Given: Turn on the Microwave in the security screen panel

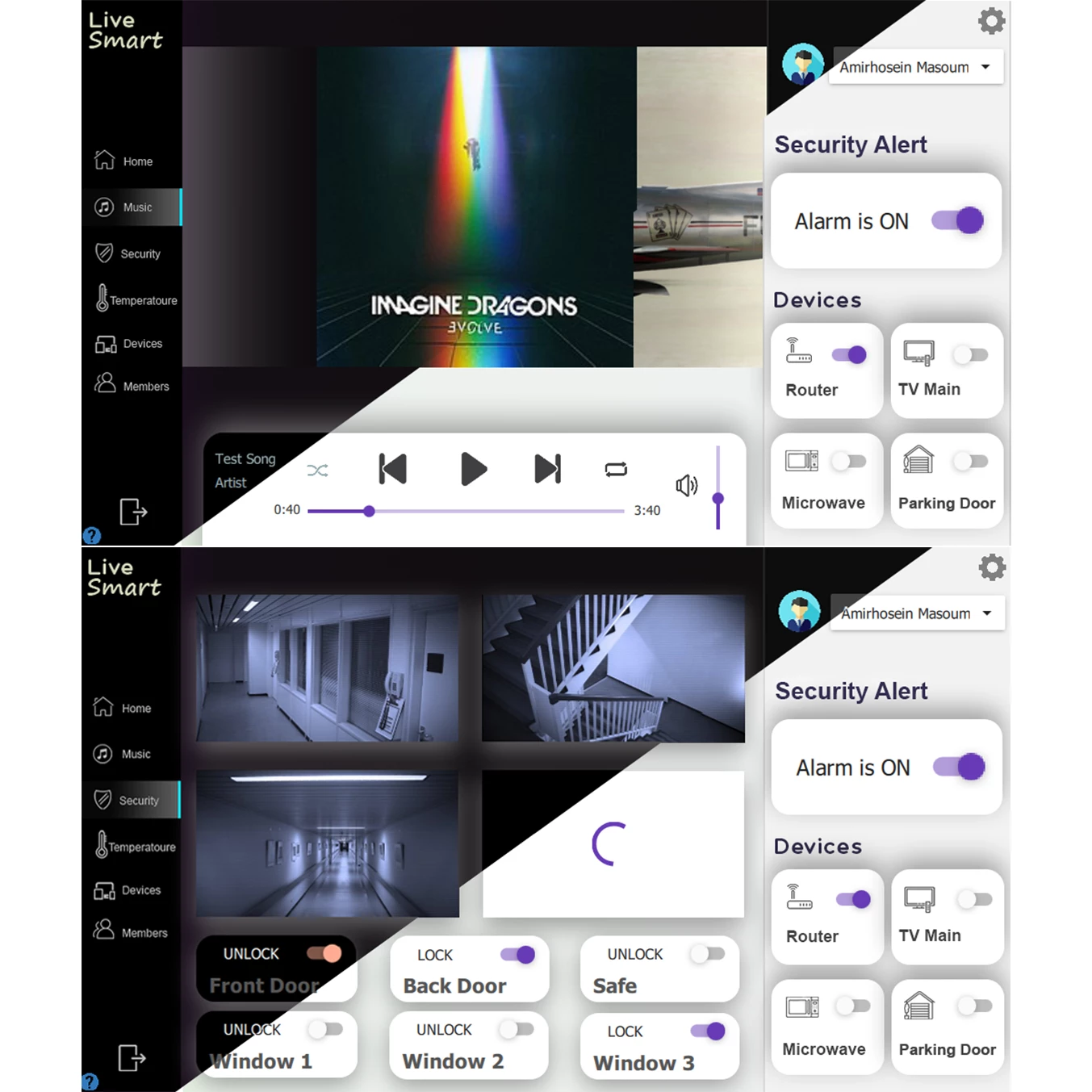Looking at the screenshot, I should pos(852,1006).
